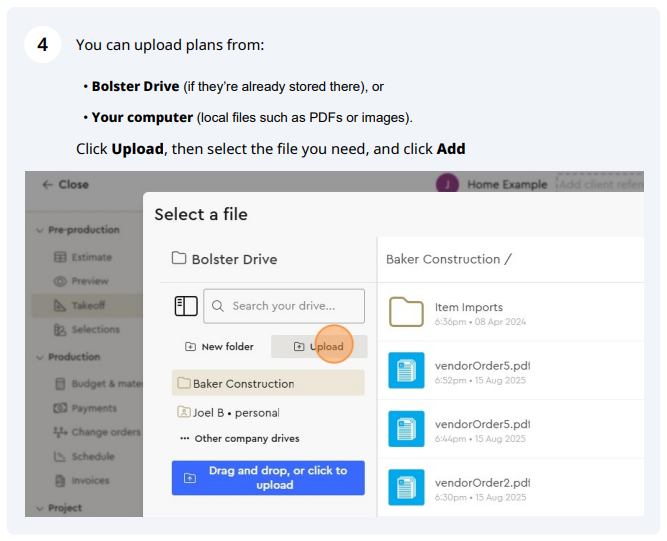Click the Invoices document icon
The width and height of the screenshot is (667, 541).
coord(60,481)
